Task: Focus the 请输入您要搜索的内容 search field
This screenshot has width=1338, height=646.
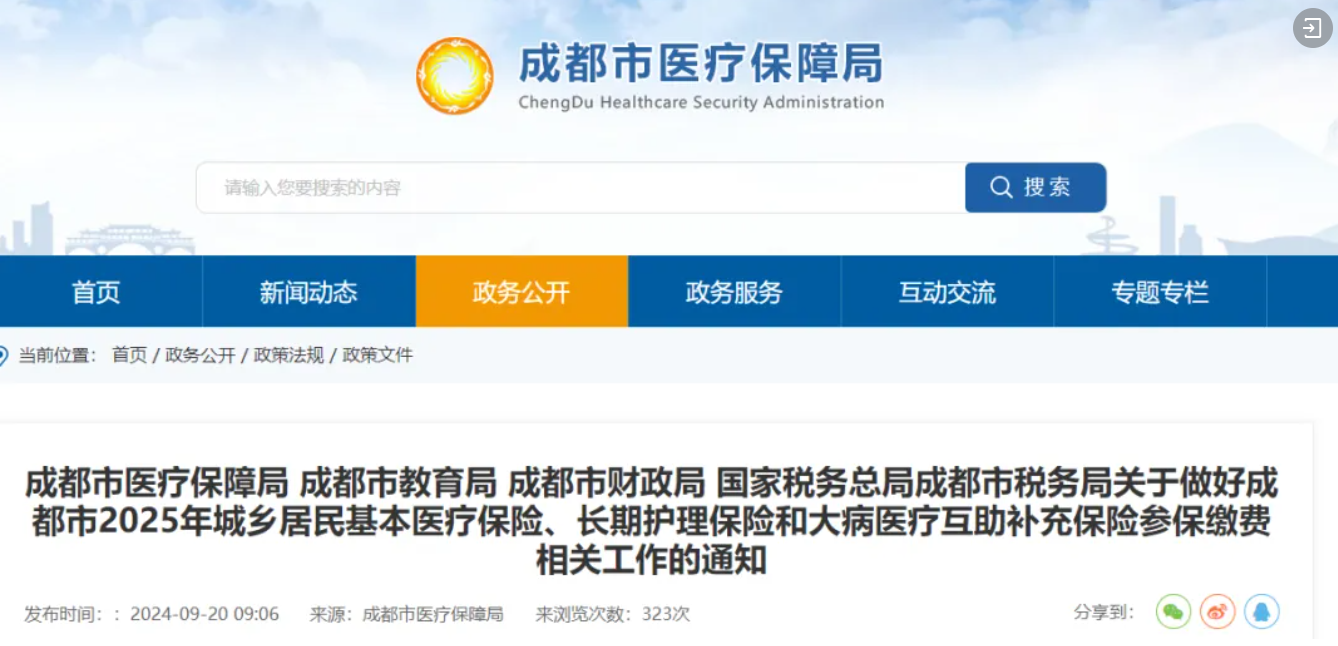Action: coord(580,188)
